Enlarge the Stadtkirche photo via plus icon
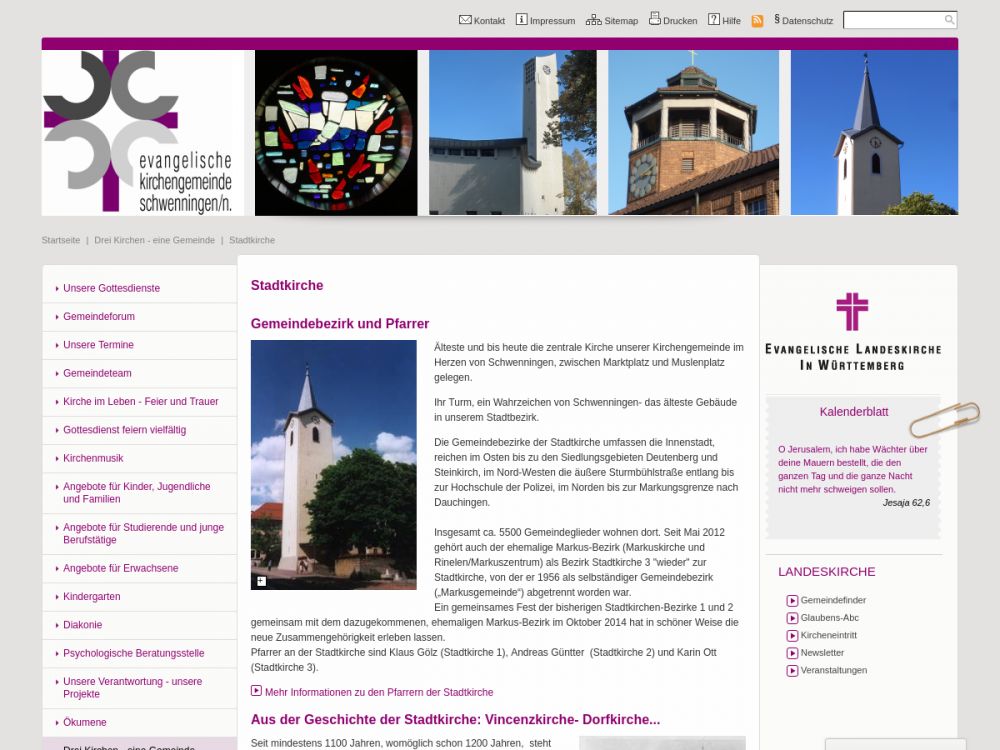Image resolution: width=1000 pixels, height=750 pixels. [261, 581]
